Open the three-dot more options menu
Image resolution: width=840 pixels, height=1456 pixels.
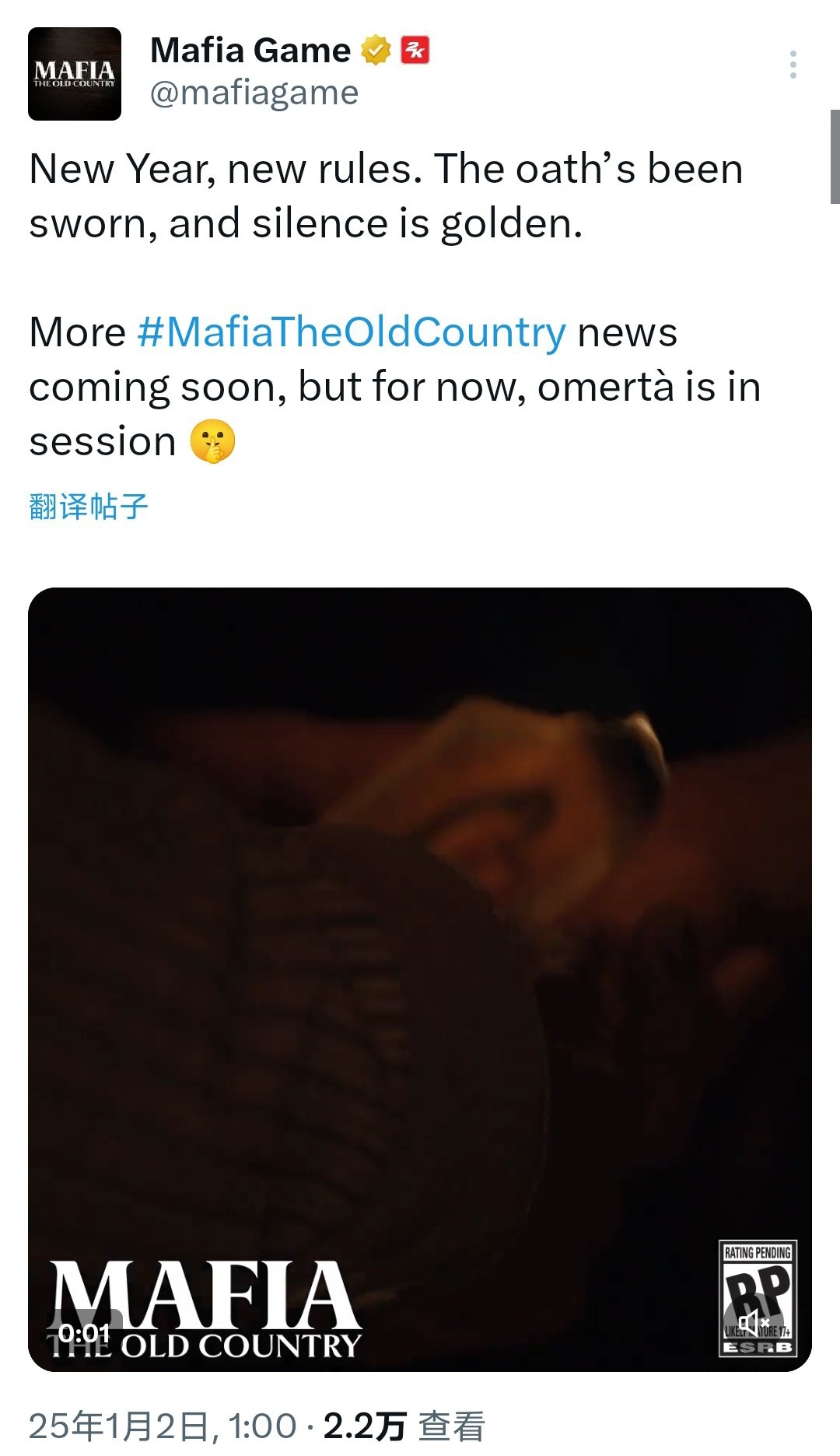[x=793, y=65]
